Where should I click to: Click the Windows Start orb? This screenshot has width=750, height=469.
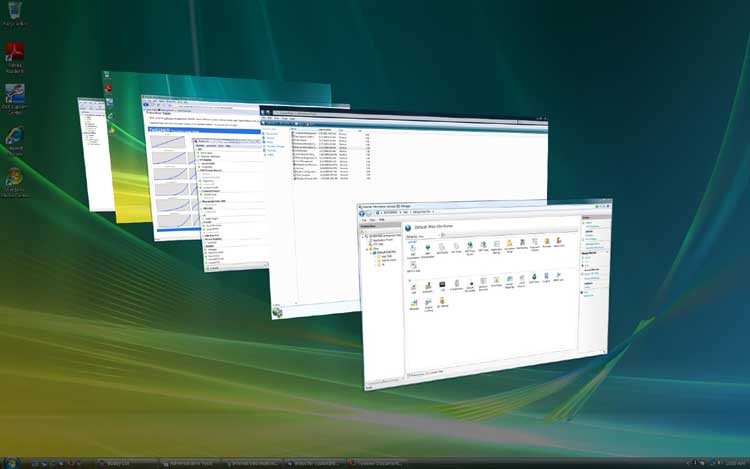(x=14, y=462)
